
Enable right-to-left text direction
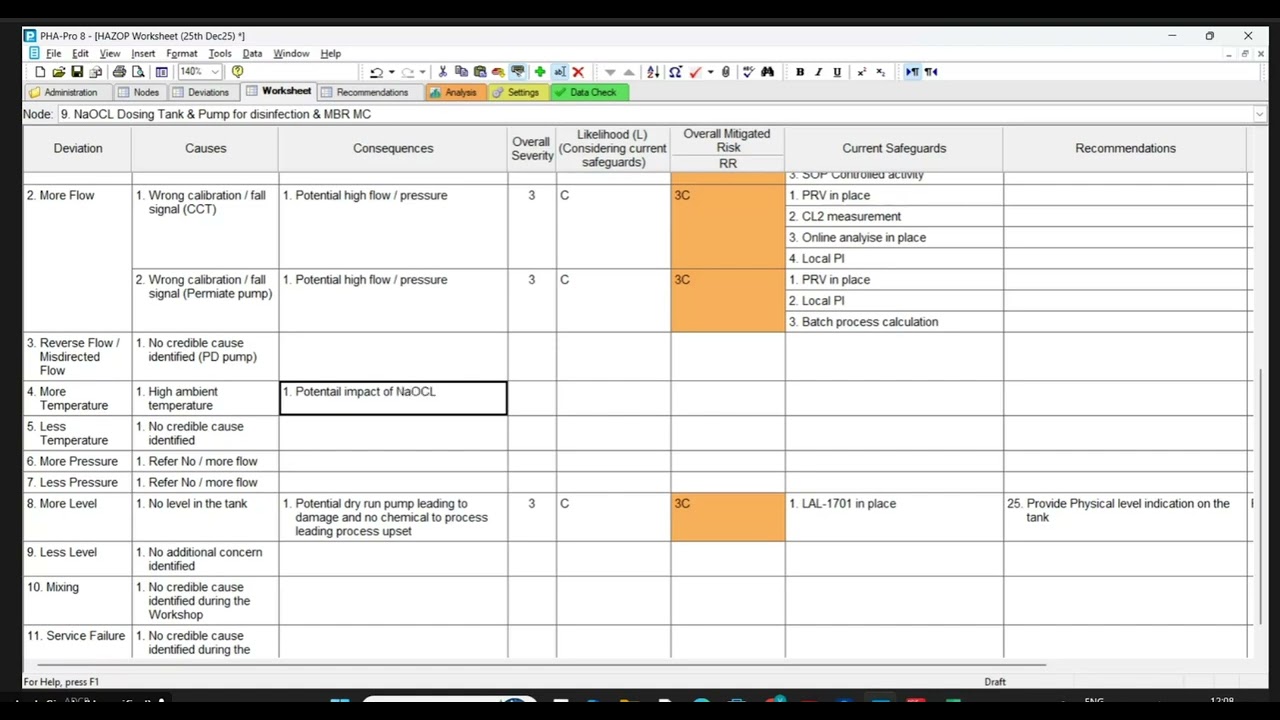(931, 72)
